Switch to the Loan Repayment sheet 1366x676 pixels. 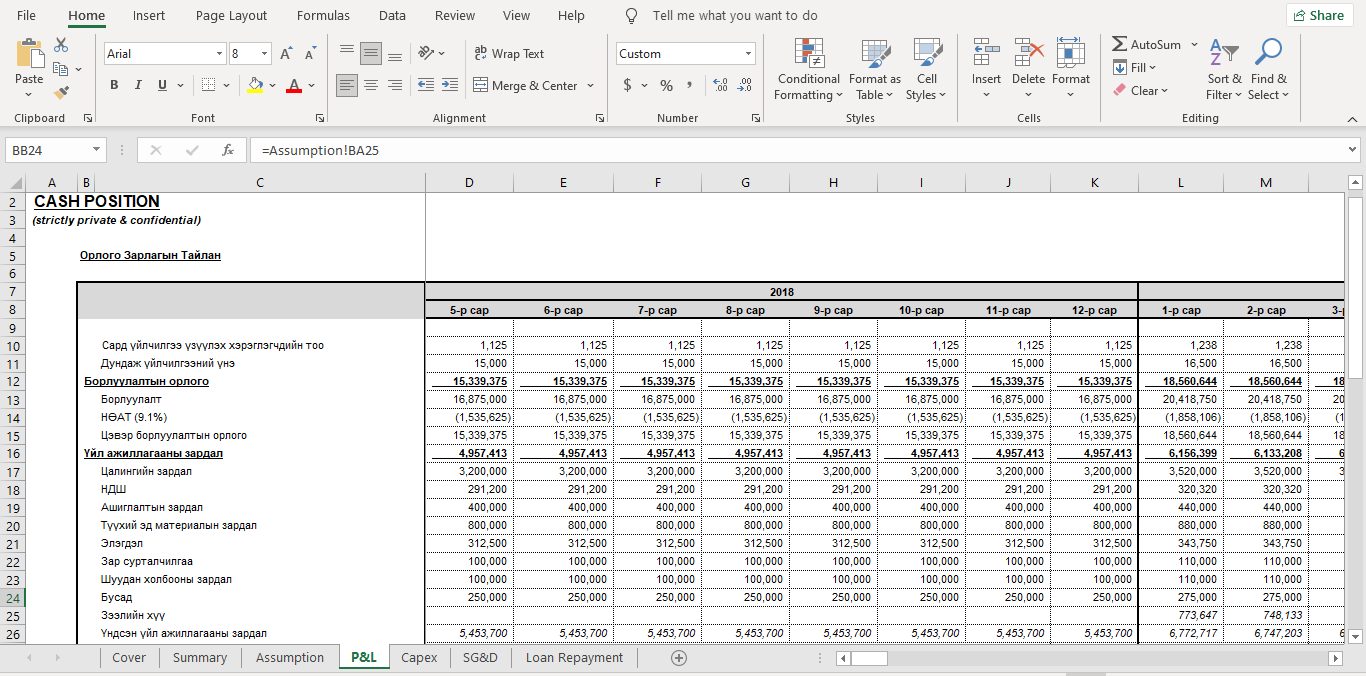pos(574,658)
